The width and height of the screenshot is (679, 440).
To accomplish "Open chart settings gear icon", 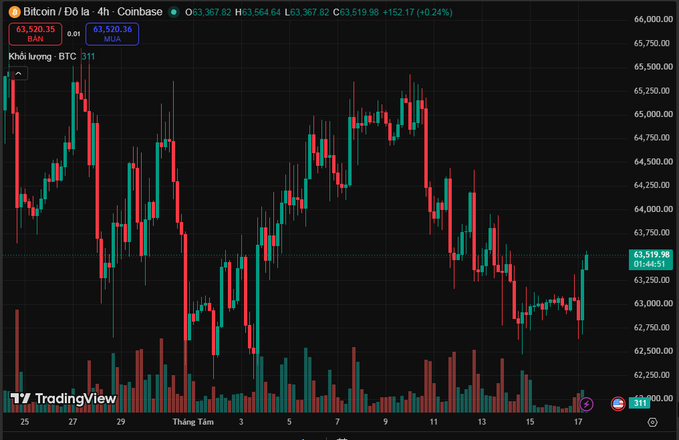I will (653, 422).
